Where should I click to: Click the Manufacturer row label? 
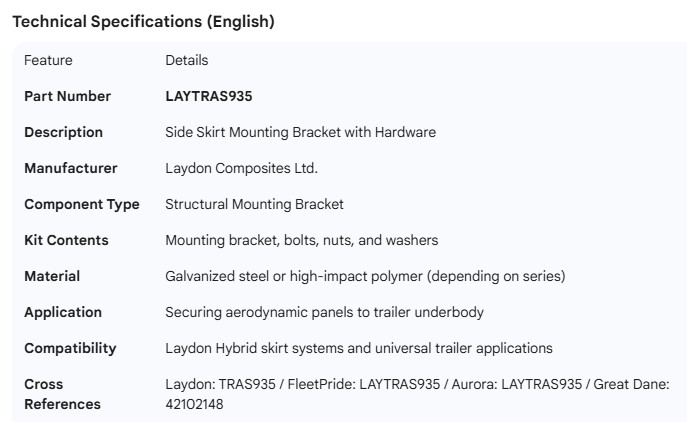pos(70,168)
